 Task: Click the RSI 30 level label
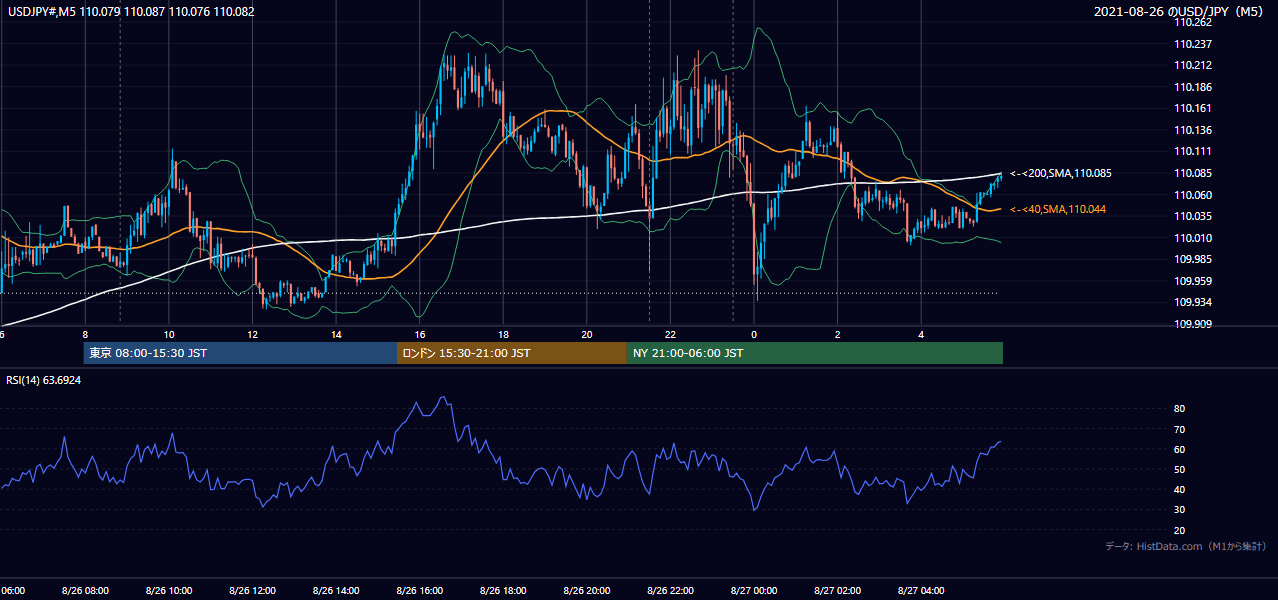pos(1179,510)
